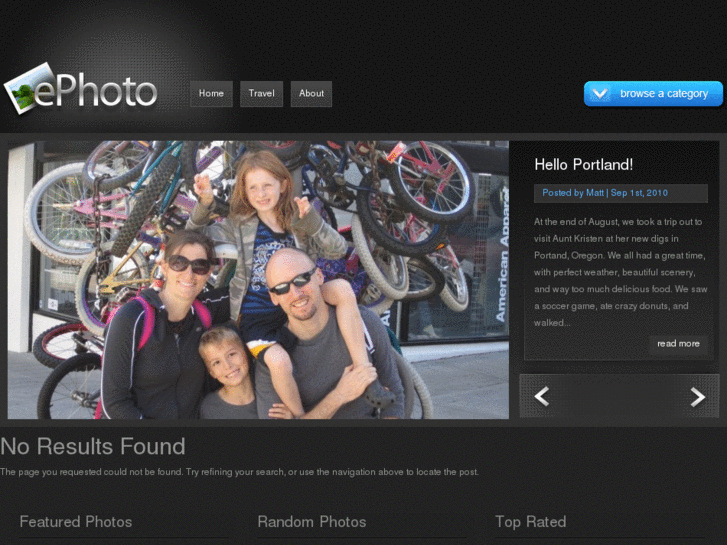Click the family photo slide image

point(258,279)
